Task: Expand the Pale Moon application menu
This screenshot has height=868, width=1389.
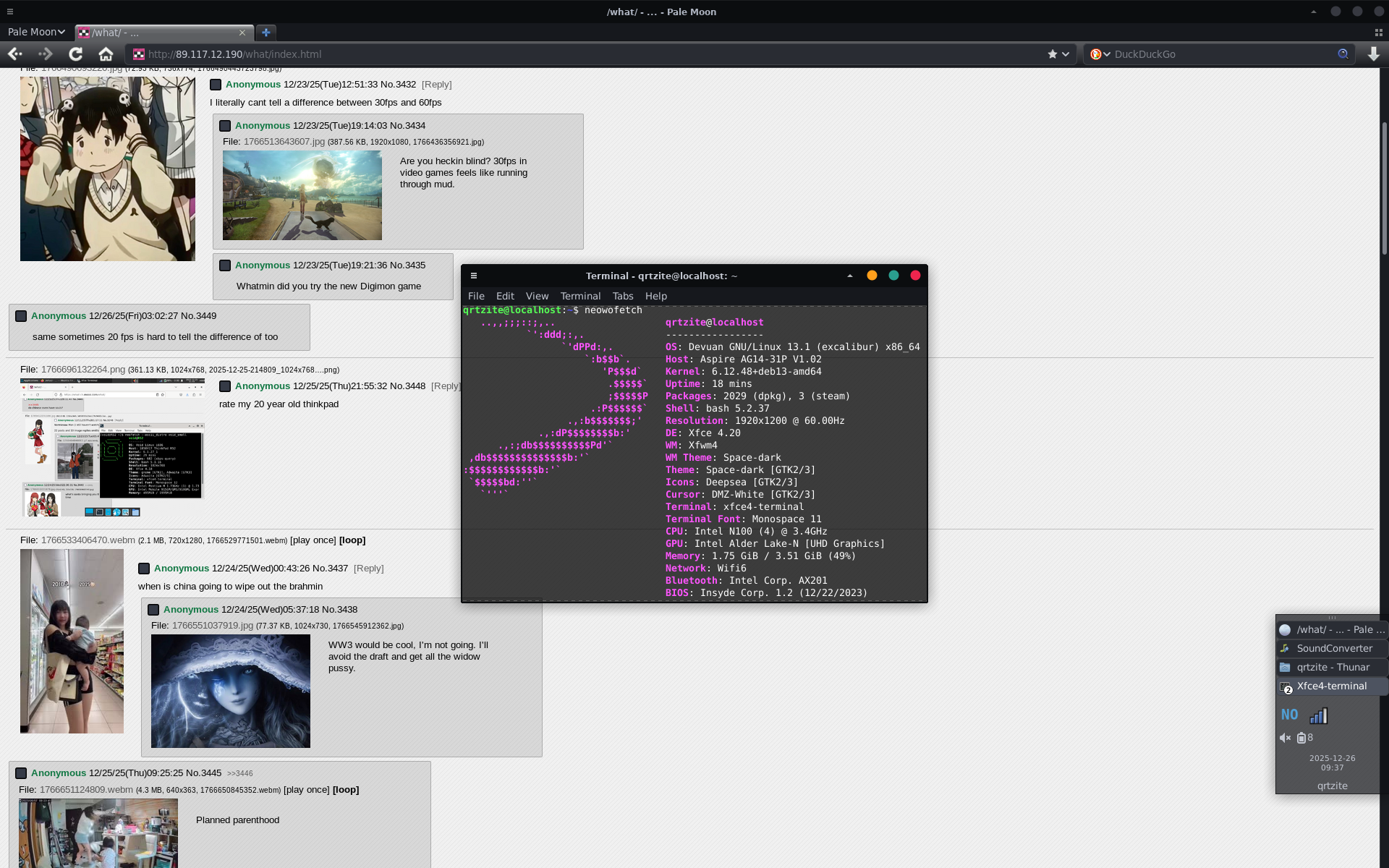Action: click(36, 32)
